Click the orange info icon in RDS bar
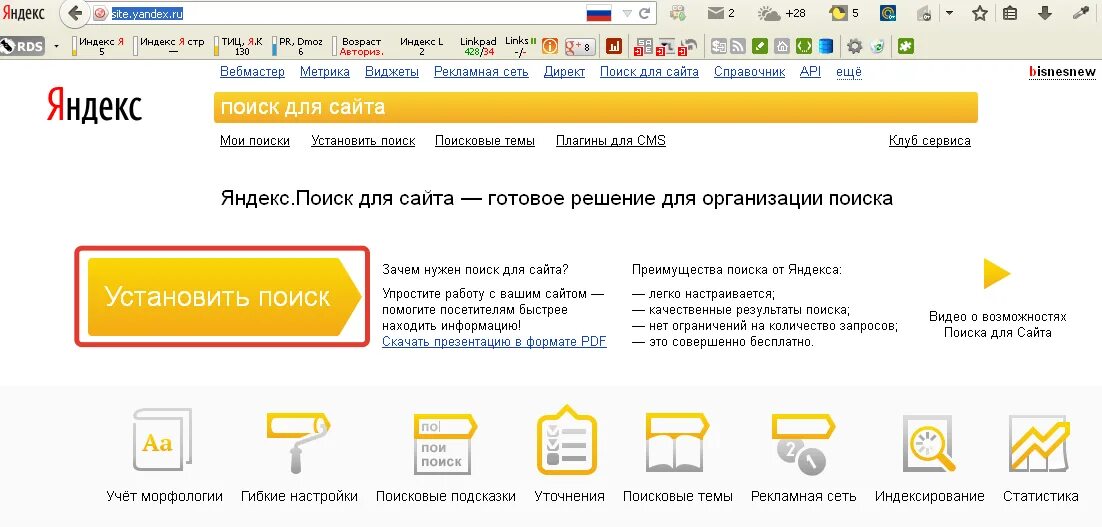The image size is (1102, 527). 550,46
